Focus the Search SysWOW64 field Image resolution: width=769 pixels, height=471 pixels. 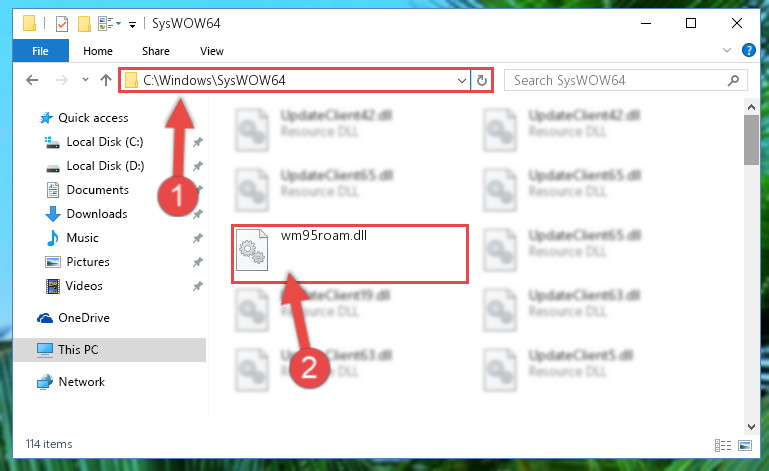(618, 80)
